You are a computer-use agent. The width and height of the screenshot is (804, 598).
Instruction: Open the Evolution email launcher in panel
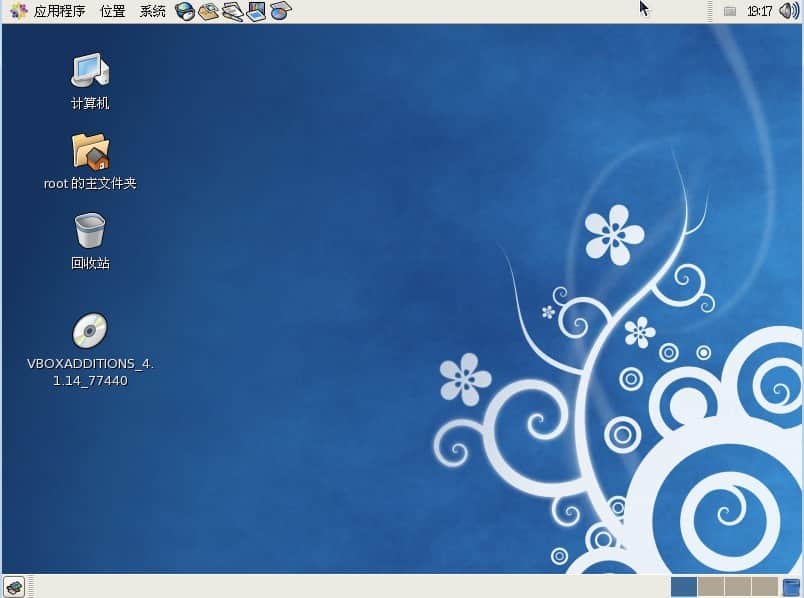click(x=209, y=11)
